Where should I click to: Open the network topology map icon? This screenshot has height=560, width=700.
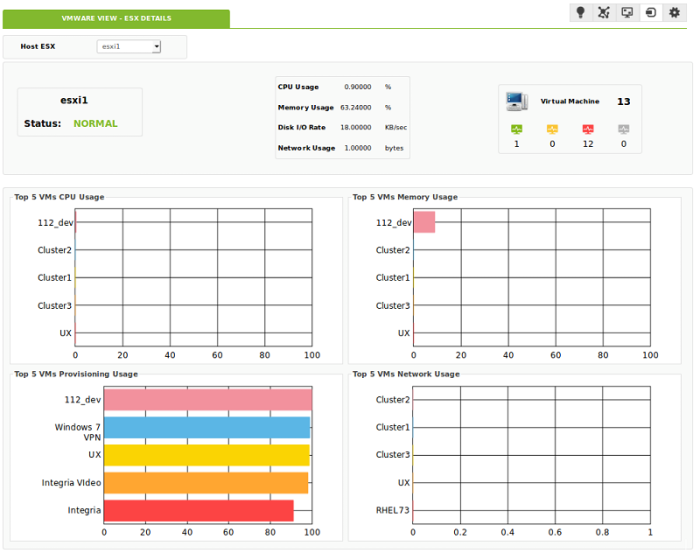[x=604, y=13]
